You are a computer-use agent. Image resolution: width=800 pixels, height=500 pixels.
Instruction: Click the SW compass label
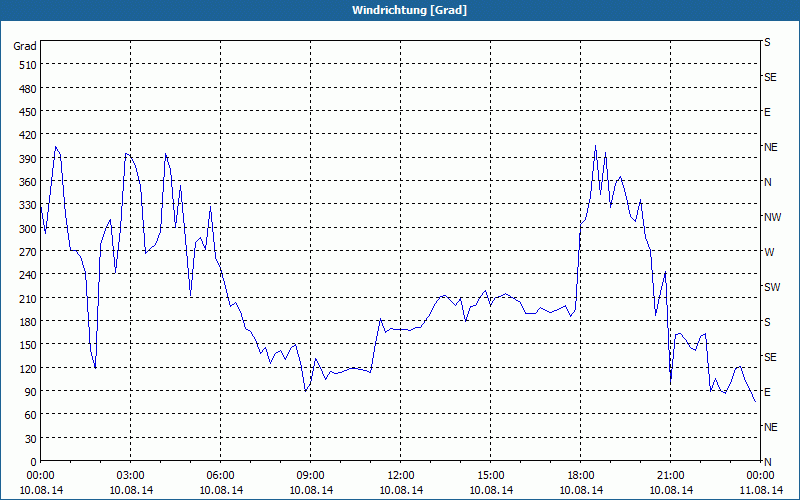(x=772, y=287)
